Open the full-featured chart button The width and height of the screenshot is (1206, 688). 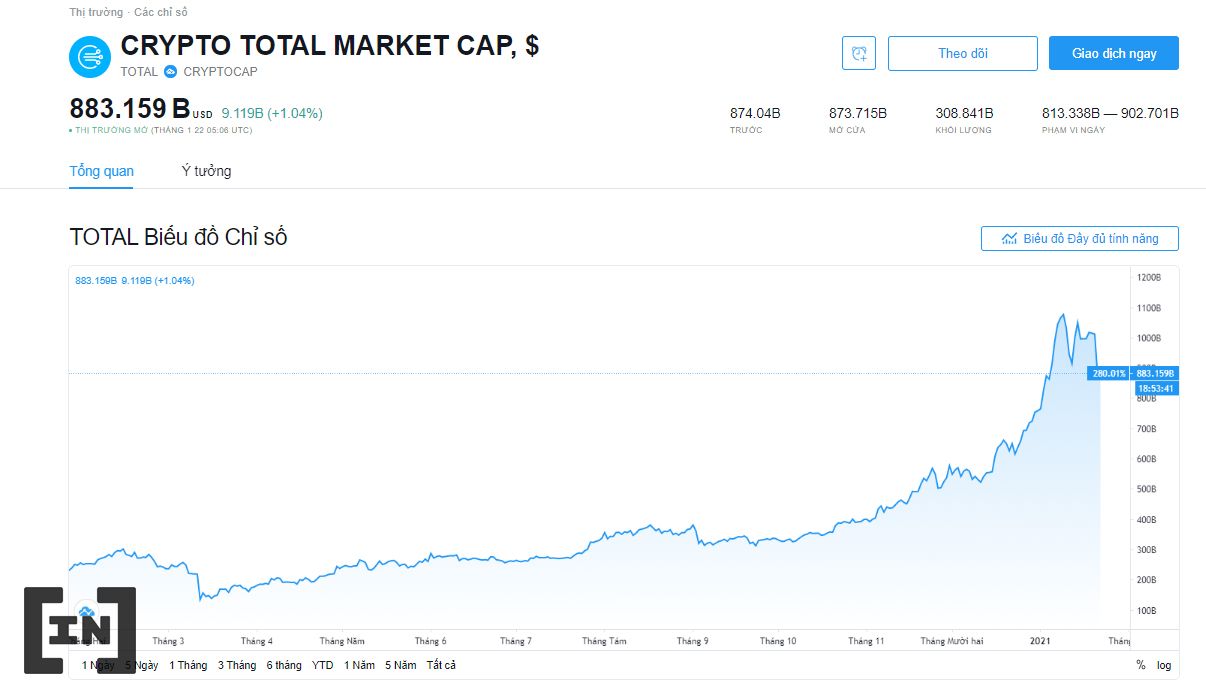pyautogui.click(x=1079, y=239)
